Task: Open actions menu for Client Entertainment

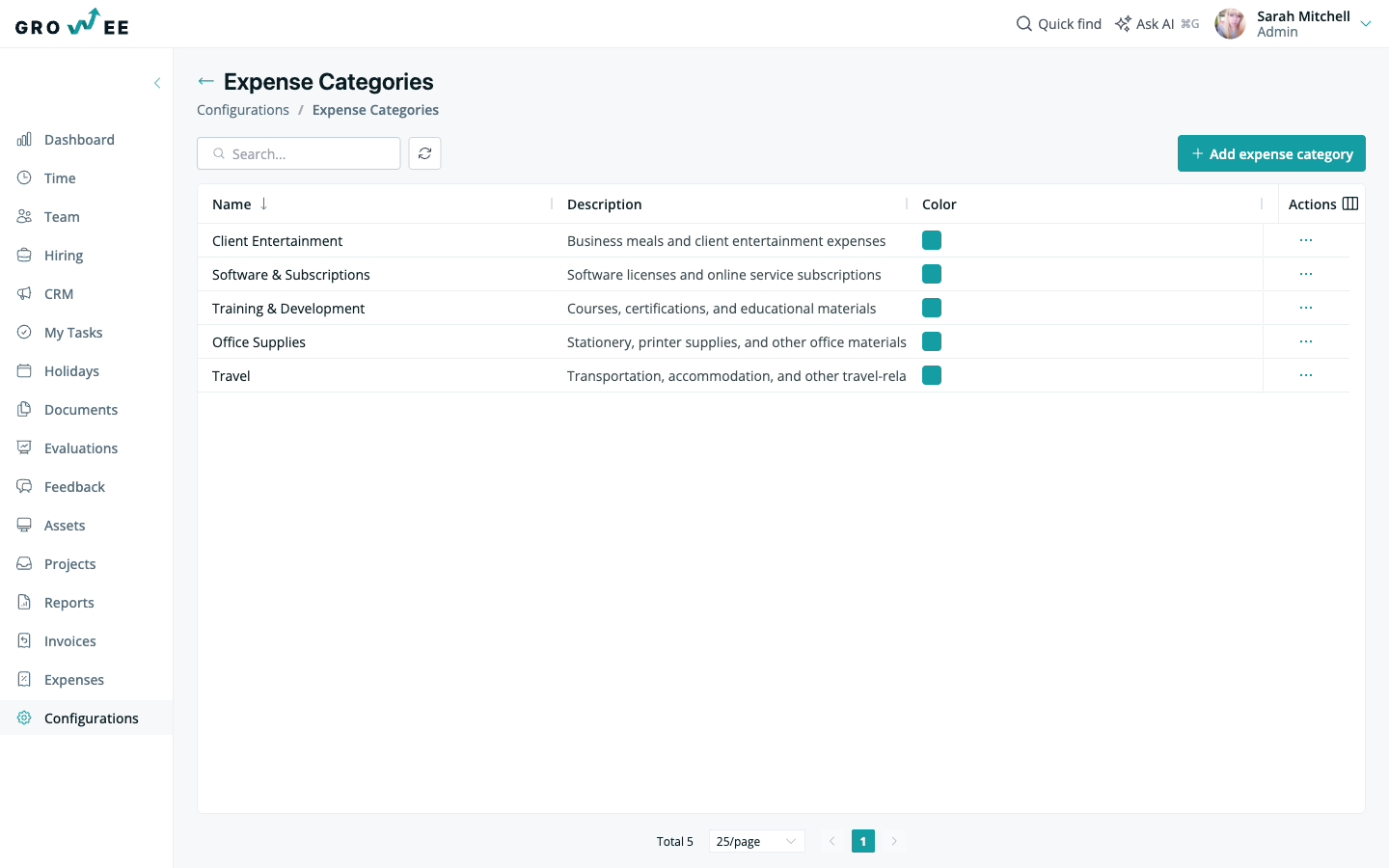Action: pyautogui.click(x=1306, y=240)
